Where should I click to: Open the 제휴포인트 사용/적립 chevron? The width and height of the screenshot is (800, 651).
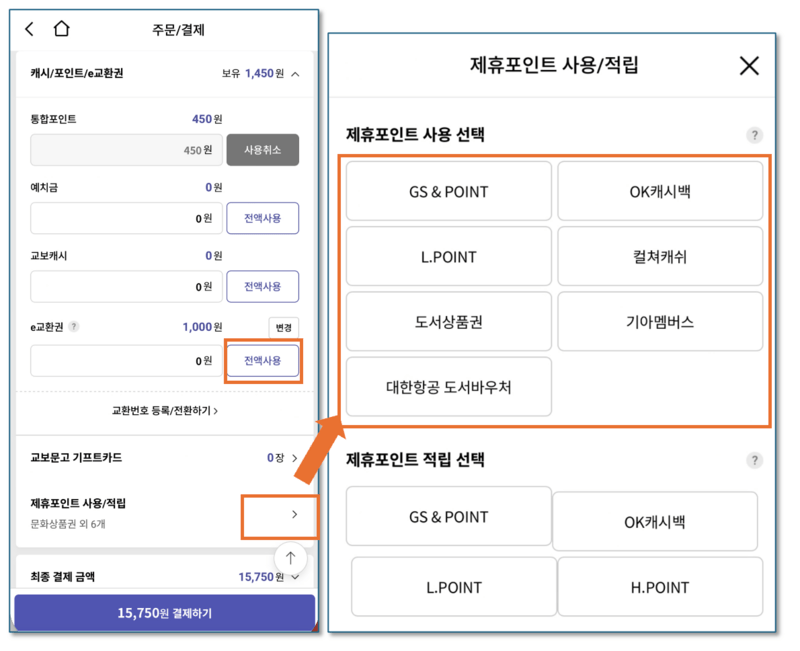tap(294, 514)
